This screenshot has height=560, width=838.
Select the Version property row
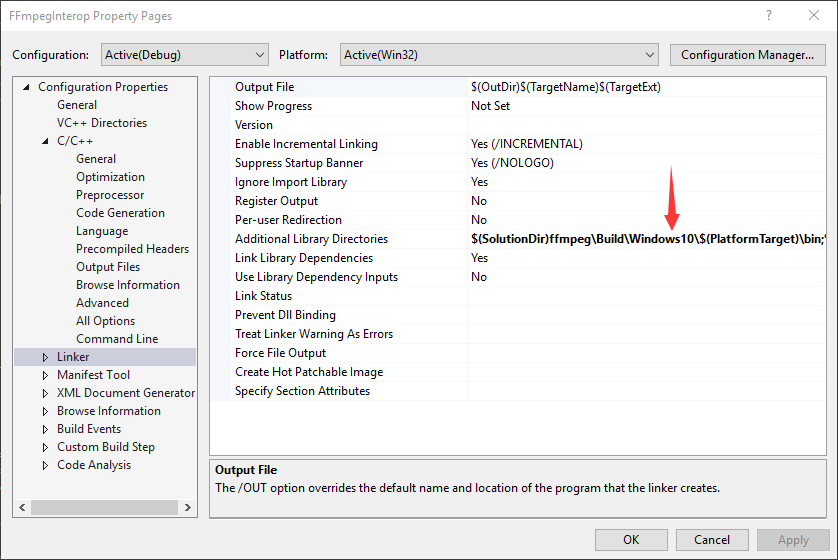(x=518, y=125)
